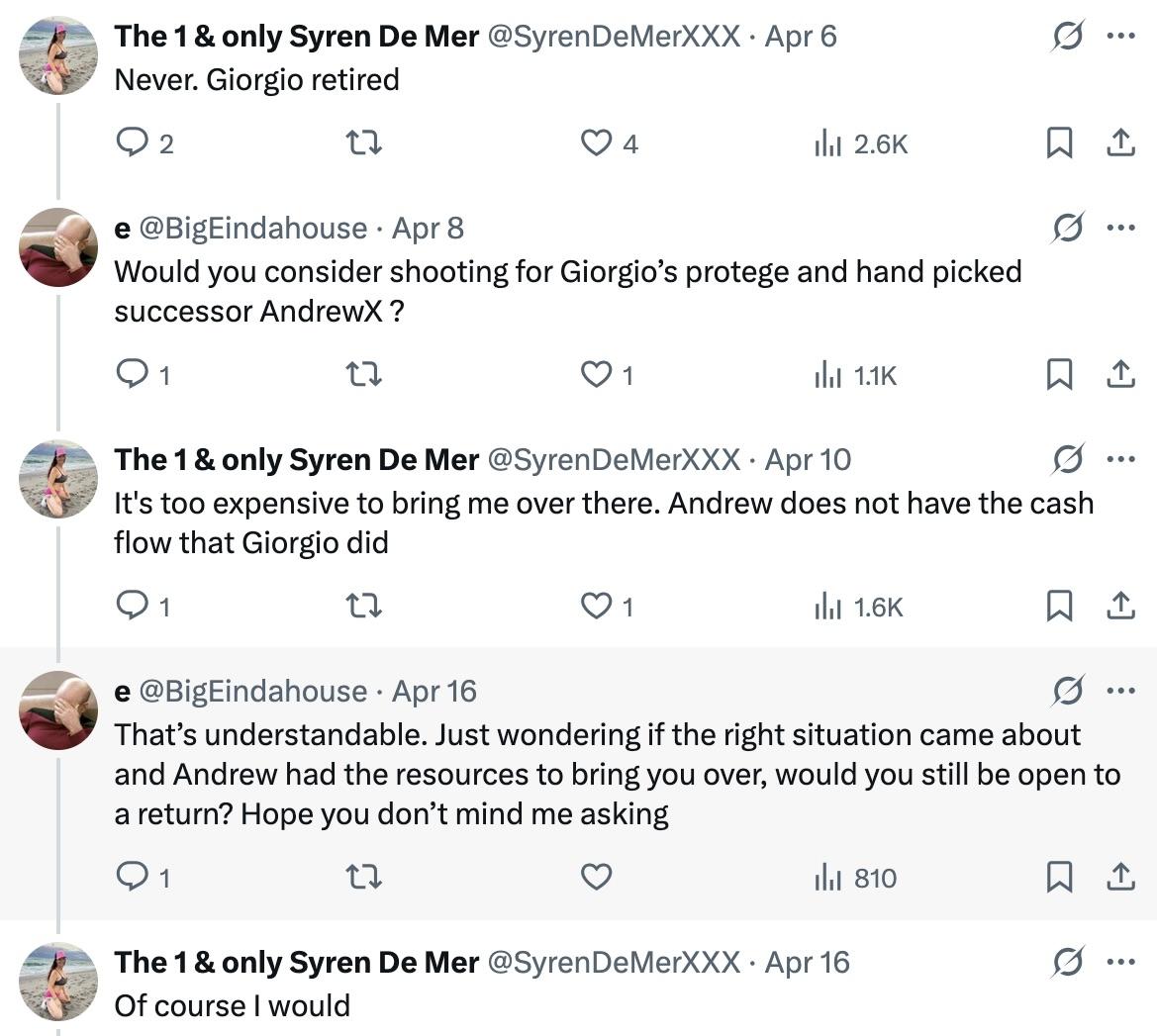
Task: Reply to the "Never. Giorgio retired" tweet
Action: [132, 144]
